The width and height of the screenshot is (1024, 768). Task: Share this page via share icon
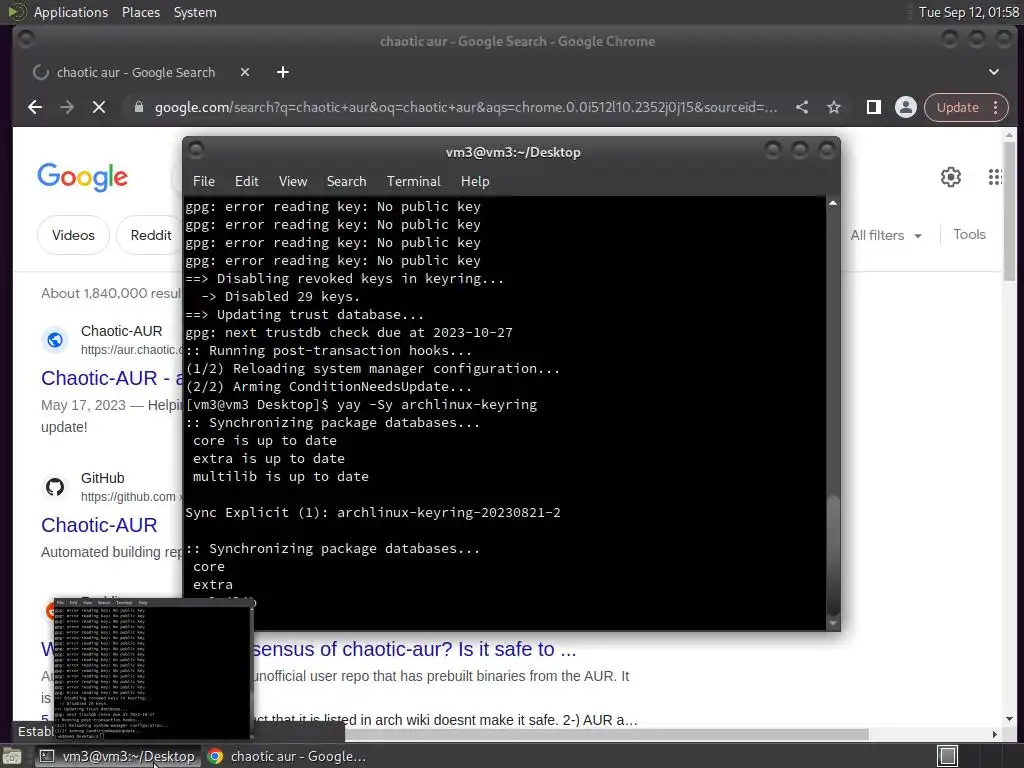pyautogui.click(x=802, y=107)
